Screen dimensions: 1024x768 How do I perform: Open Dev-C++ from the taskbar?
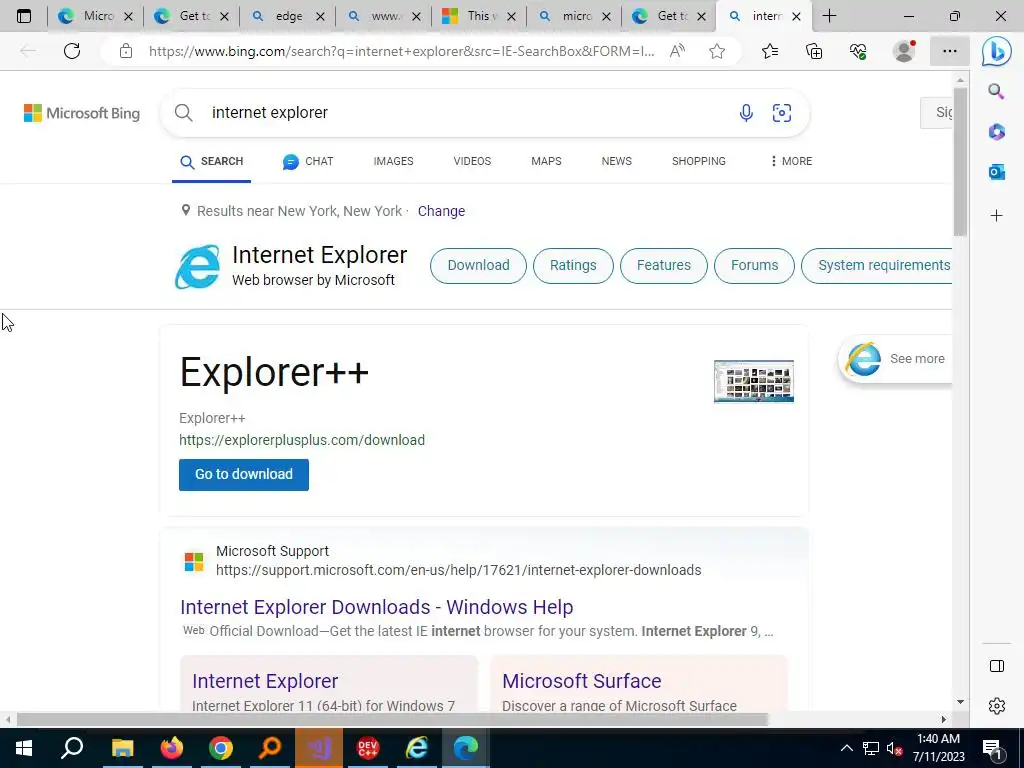coord(368,748)
